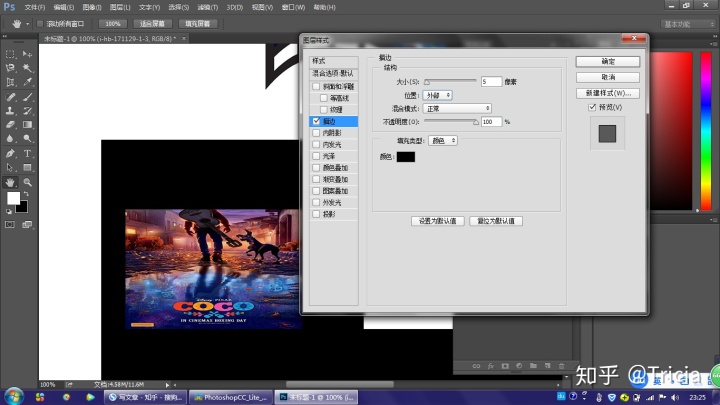Select the Hand tool in toolbox
This screenshot has height=405, width=720.
tap(10, 182)
